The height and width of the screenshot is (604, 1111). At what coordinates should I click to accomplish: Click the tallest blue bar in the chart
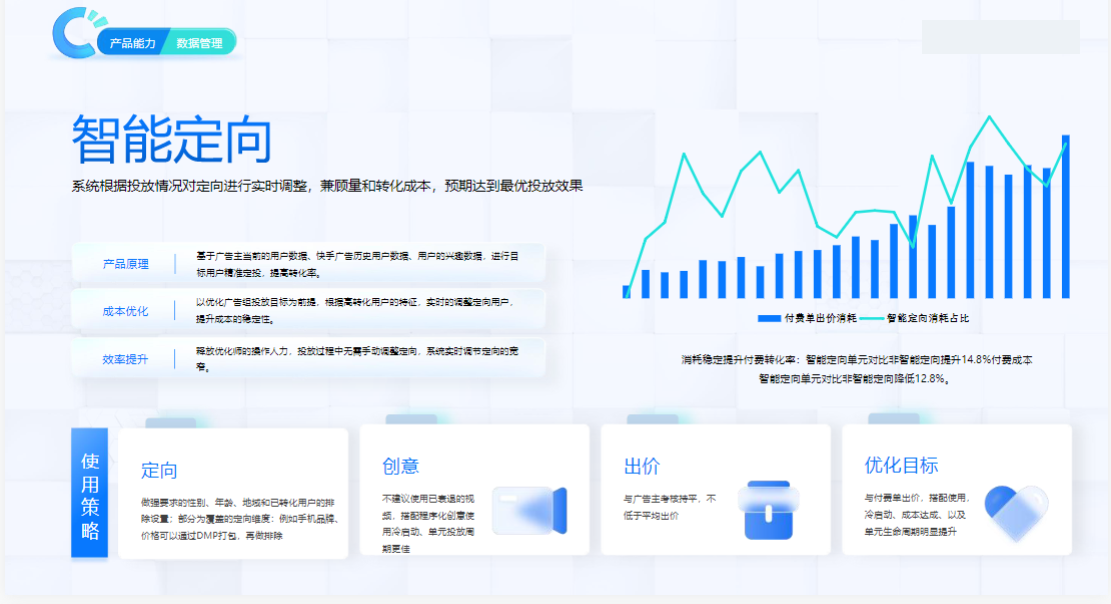[x=1066, y=220]
